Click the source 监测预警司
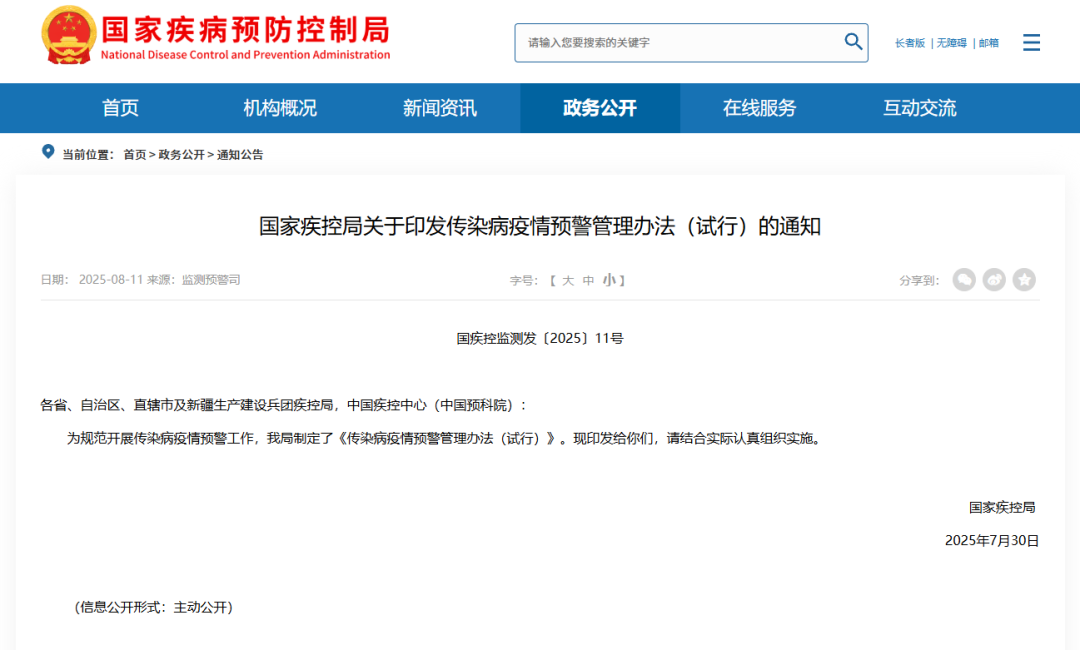The width and height of the screenshot is (1080, 650). pyautogui.click(x=211, y=280)
